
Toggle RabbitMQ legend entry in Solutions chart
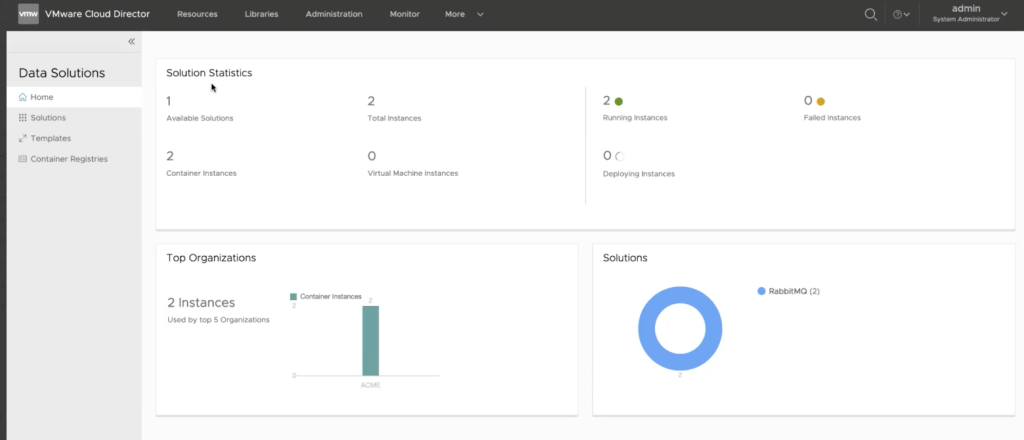[789, 291]
